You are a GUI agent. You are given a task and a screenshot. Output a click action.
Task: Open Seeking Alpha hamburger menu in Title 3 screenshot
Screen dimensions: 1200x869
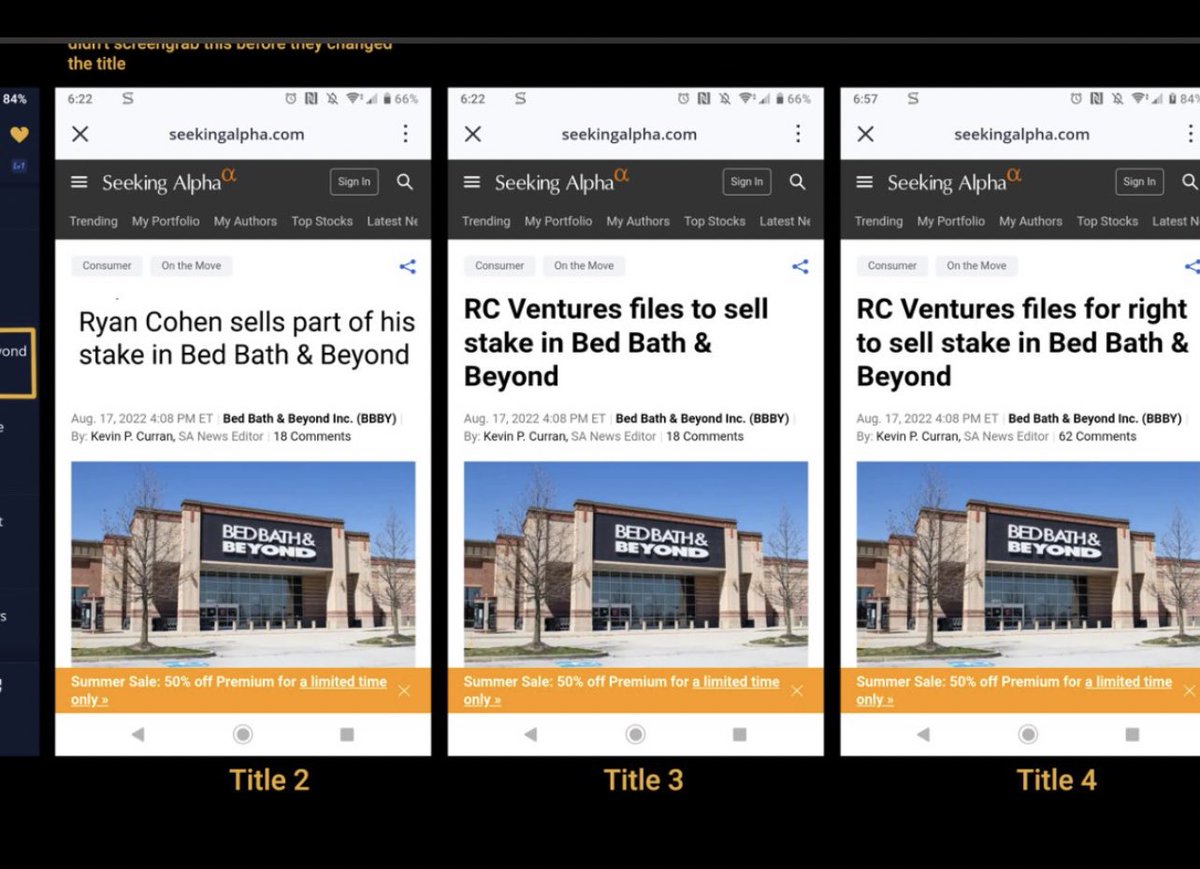tap(473, 182)
